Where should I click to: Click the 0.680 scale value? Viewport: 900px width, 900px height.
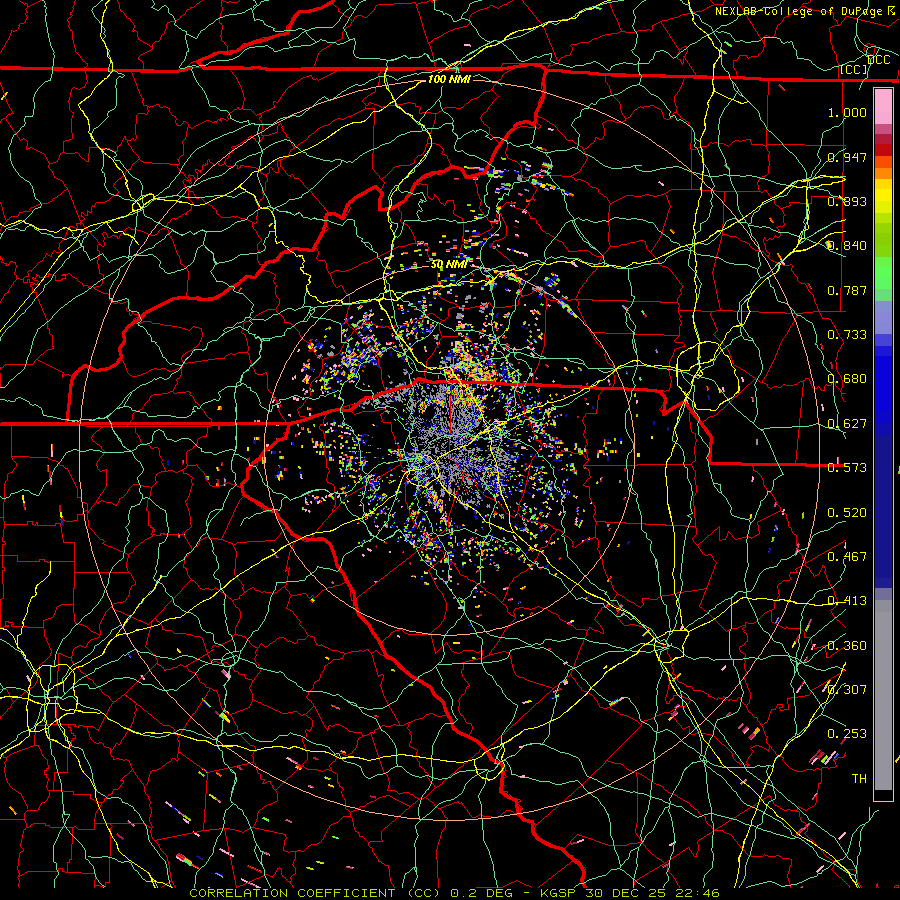click(x=847, y=378)
